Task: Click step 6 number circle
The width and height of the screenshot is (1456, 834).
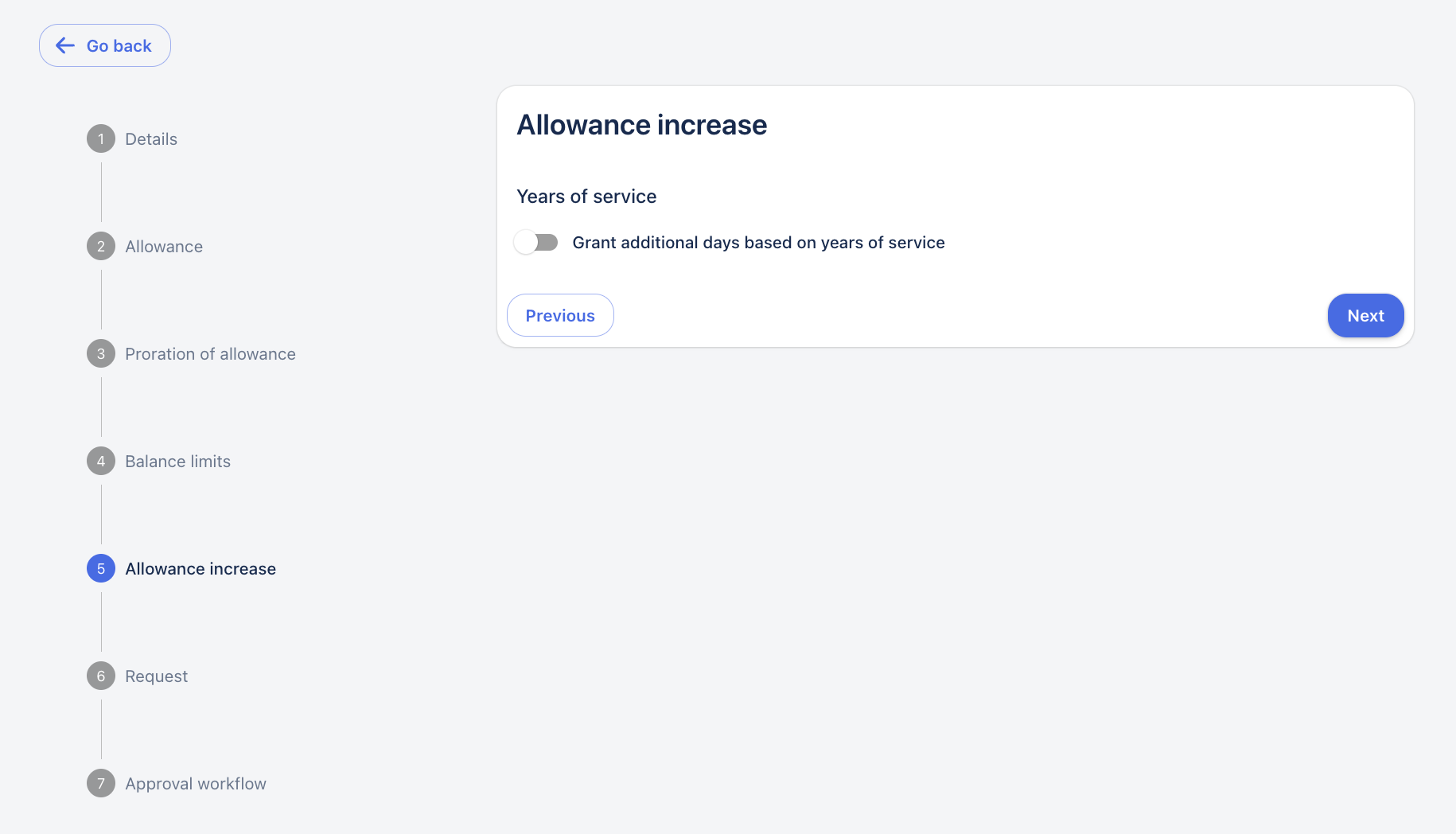Action: (101, 676)
